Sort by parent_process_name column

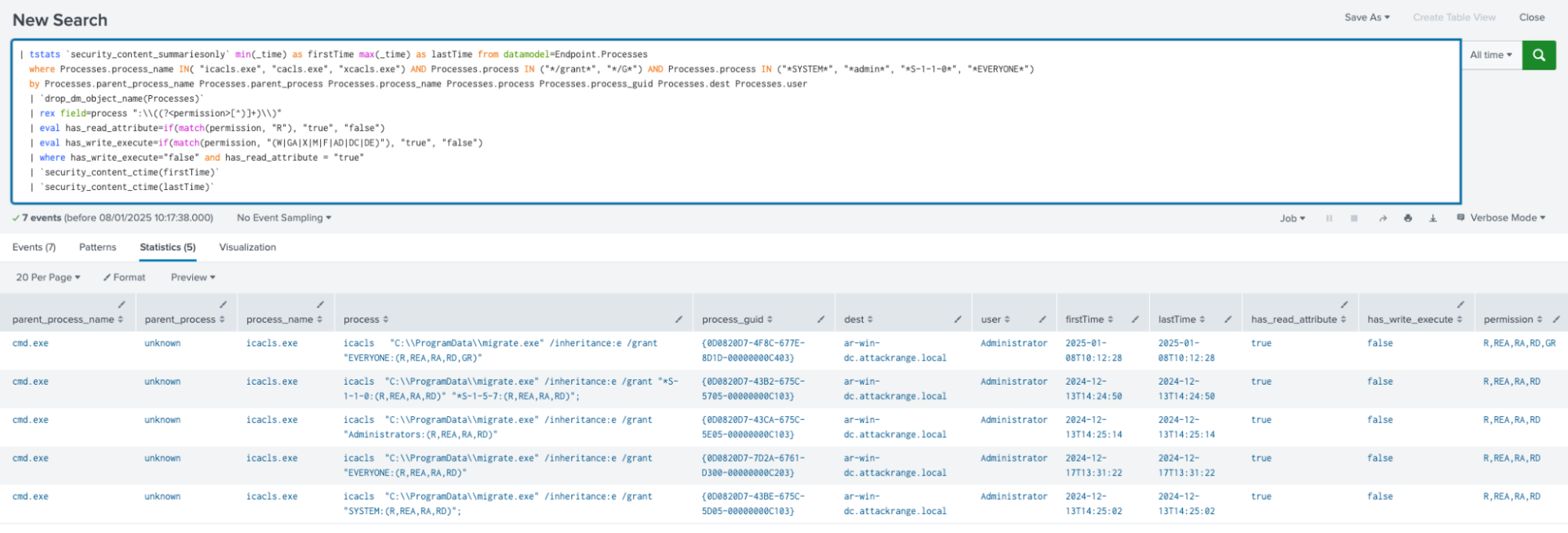68,319
